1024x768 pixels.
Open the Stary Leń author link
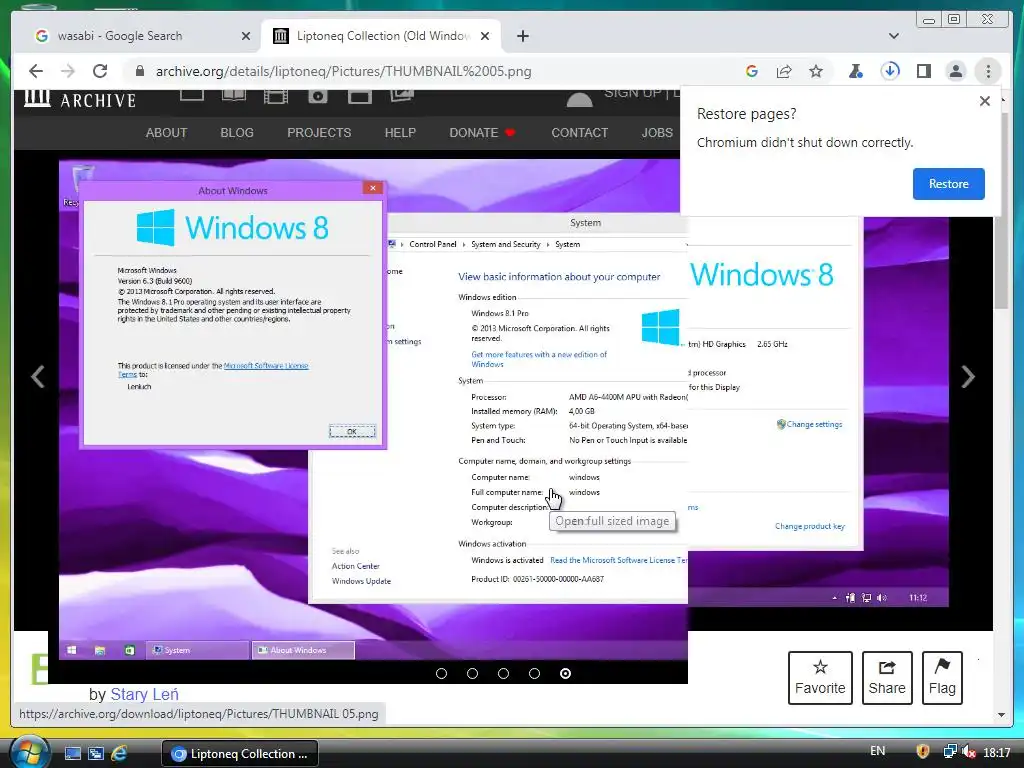point(144,694)
